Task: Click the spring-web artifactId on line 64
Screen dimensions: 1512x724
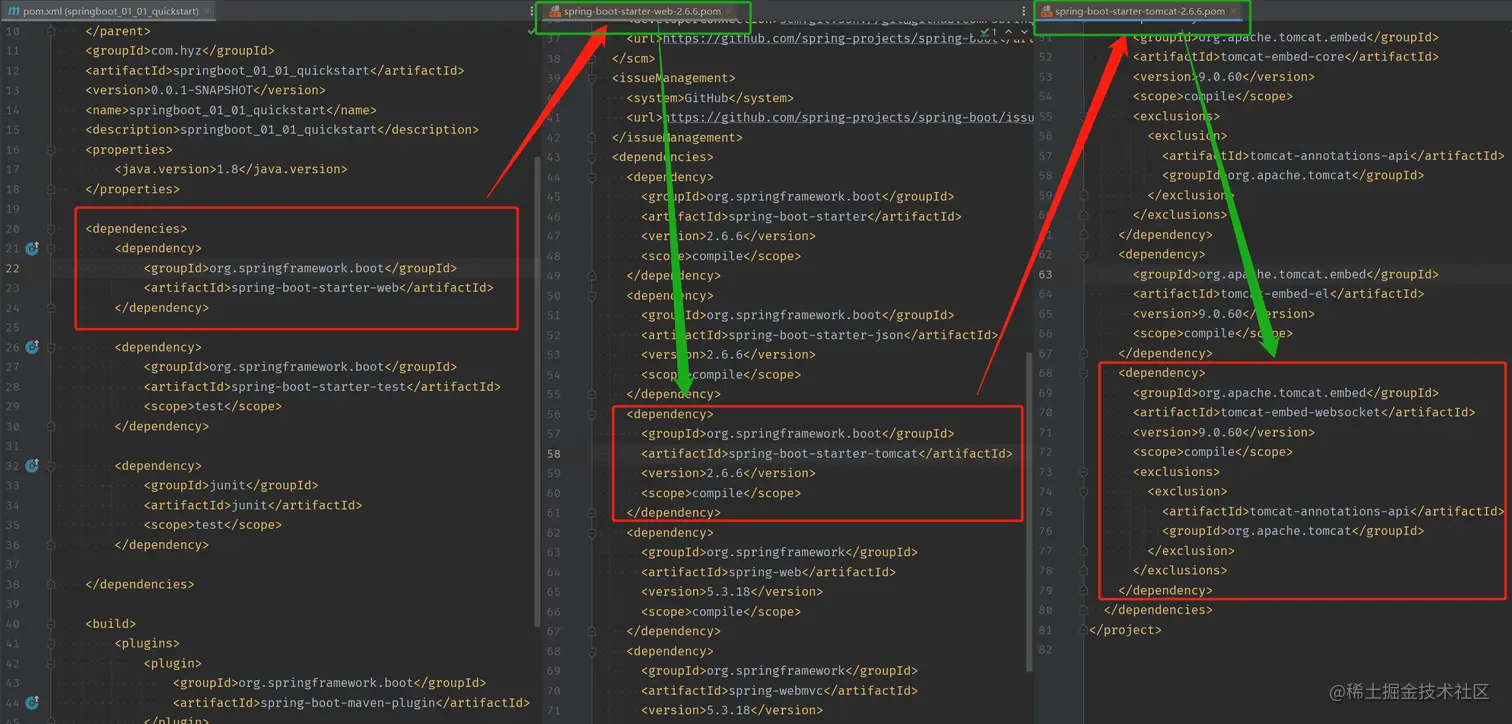Action: pos(765,572)
